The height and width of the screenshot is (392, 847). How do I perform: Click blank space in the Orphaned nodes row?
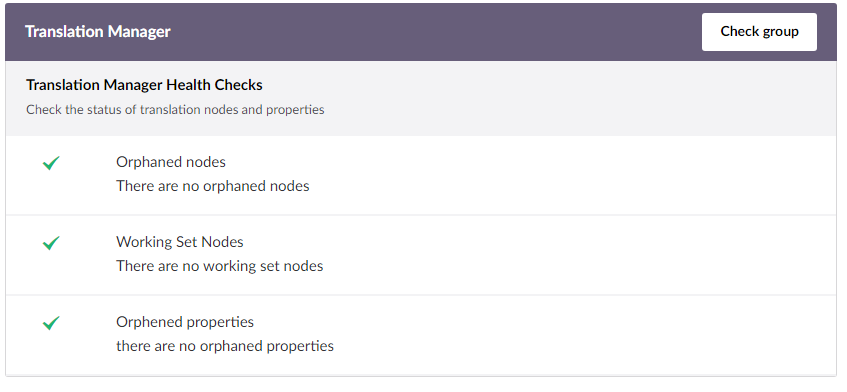point(540,175)
